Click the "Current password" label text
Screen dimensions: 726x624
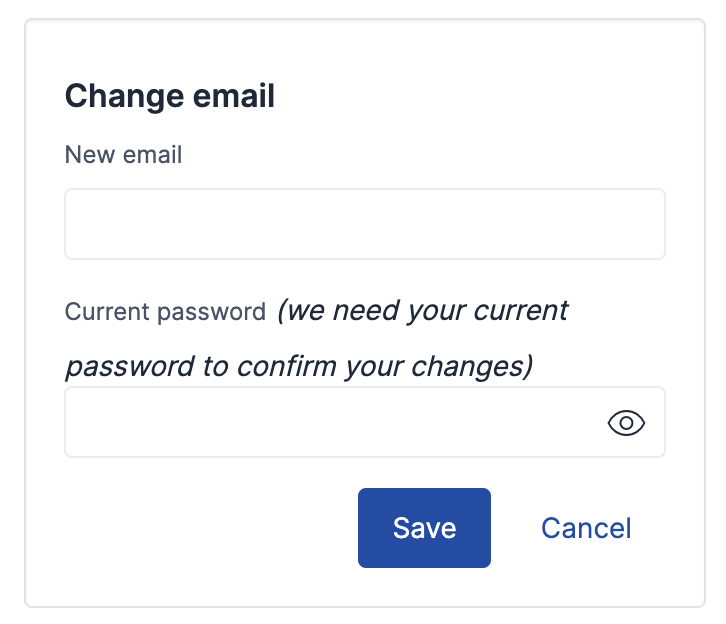pyautogui.click(x=165, y=311)
